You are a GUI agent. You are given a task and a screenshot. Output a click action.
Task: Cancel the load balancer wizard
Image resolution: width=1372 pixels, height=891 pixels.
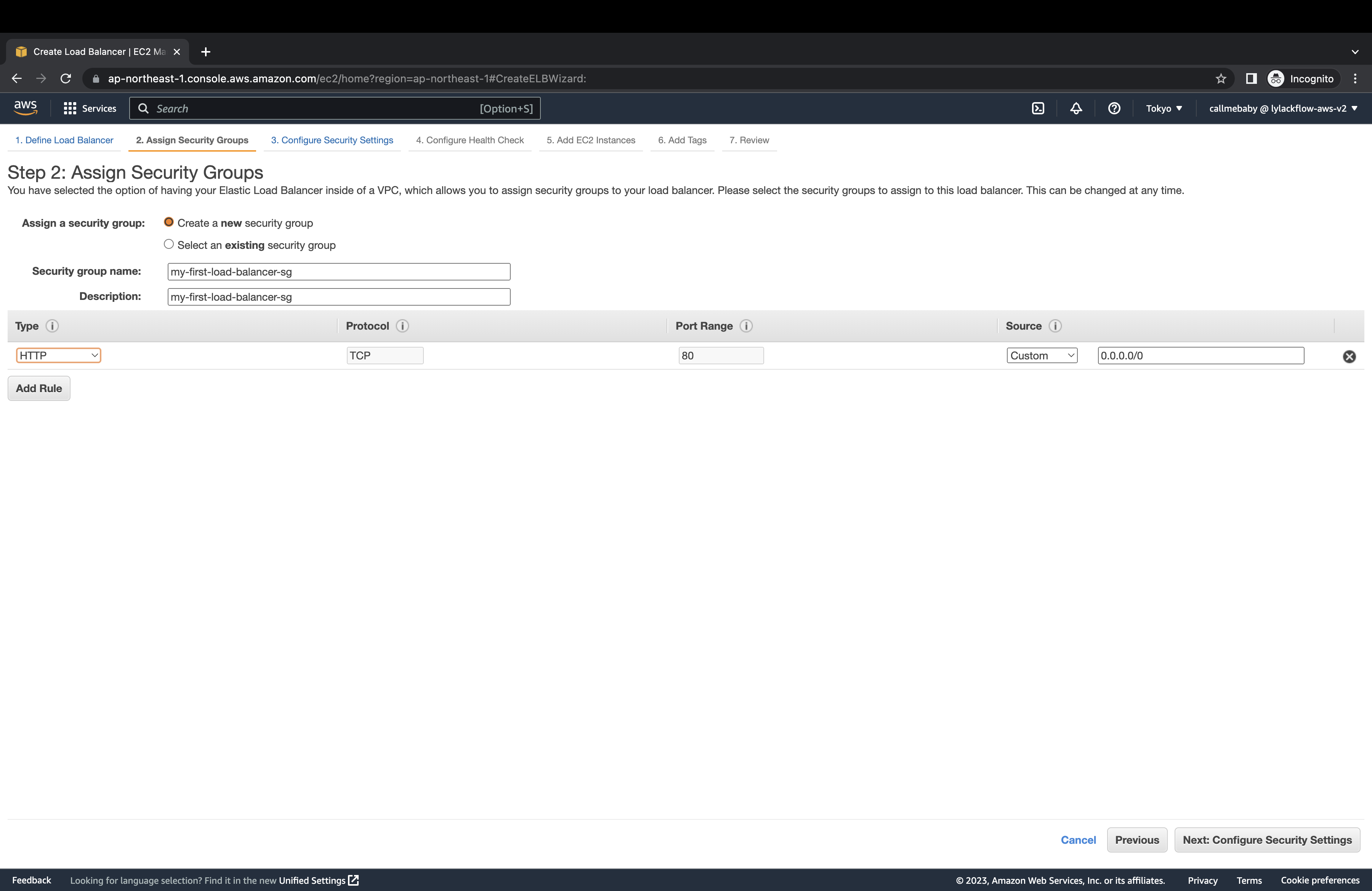1078,840
